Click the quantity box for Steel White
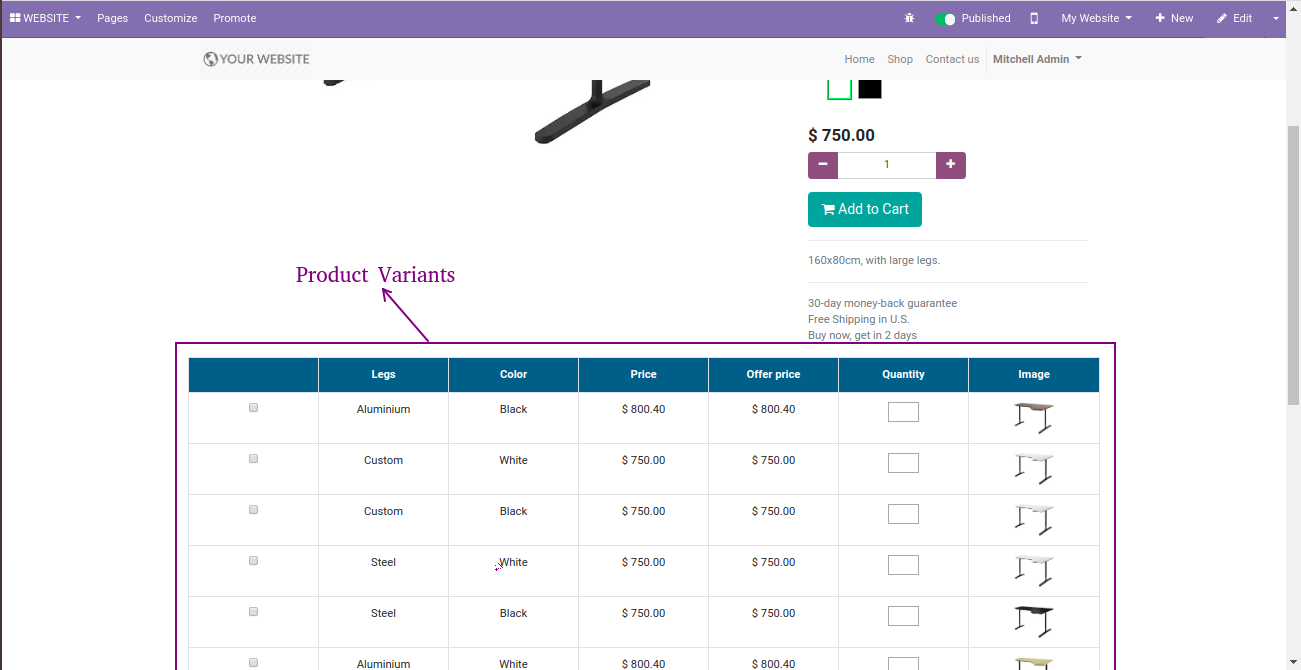 coord(903,565)
